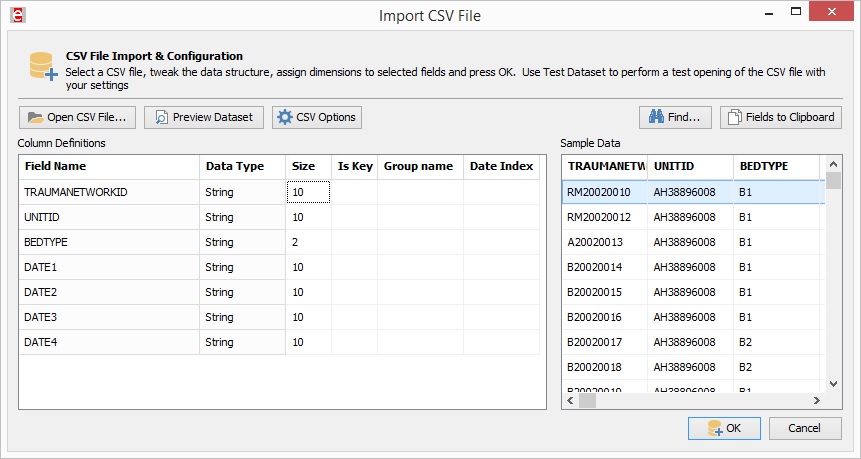Click the Preview Dataset magnifier icon

[160, 117]
